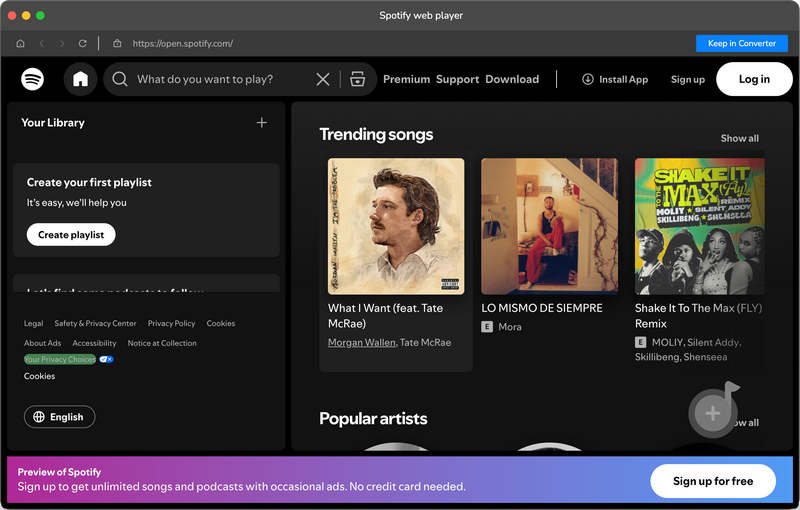Viewport: 800px width, 510px height.
Task: Click the What I Want (feat. Tate McRae) title
Action: coord(385,316)
